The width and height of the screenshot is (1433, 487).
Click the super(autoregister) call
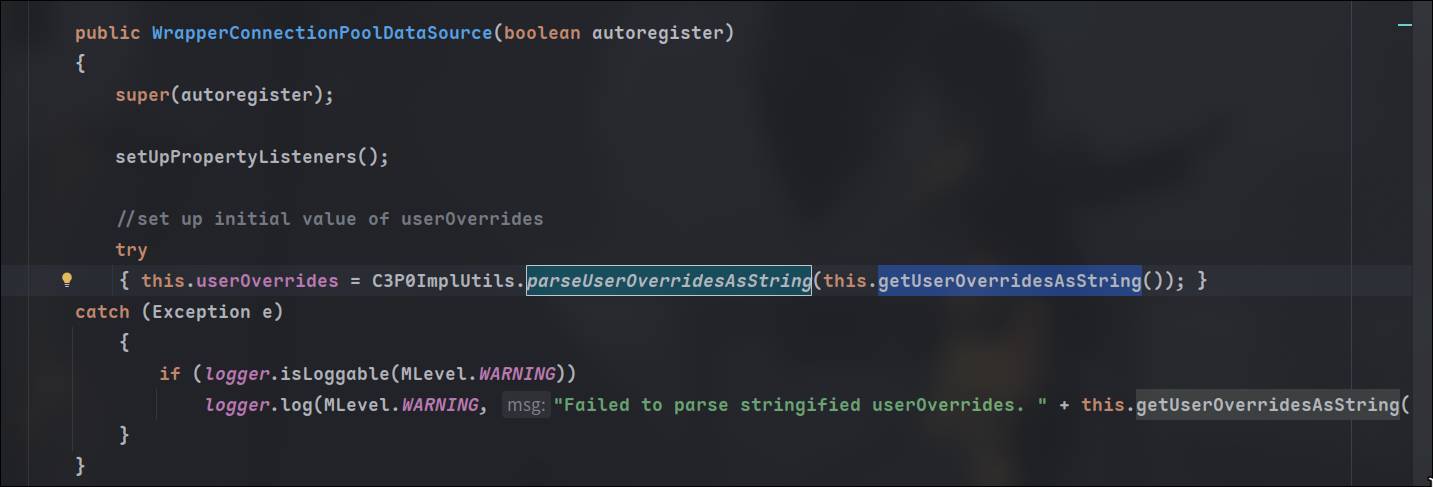(x=223, y=95)
